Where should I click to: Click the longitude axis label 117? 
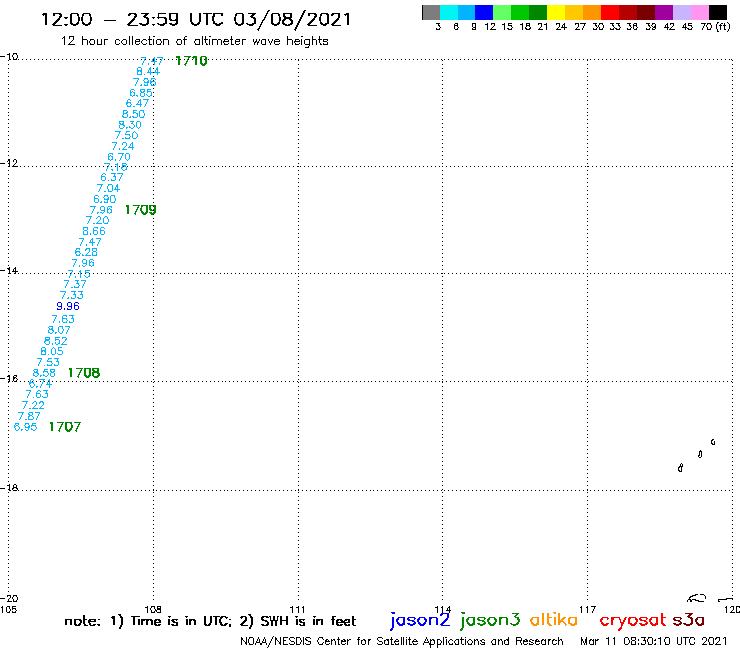click(x=587, y=609)
